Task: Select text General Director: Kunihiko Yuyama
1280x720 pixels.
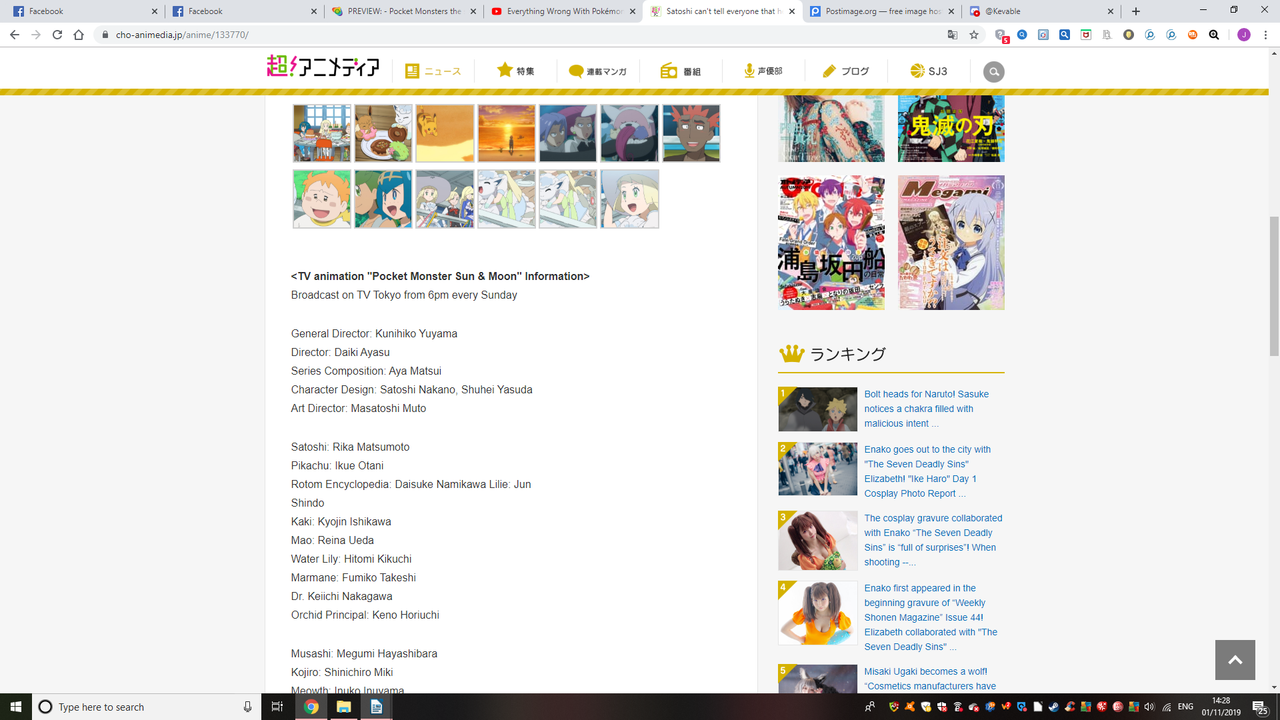Action: pyautogui.click(x=374, y=334)
